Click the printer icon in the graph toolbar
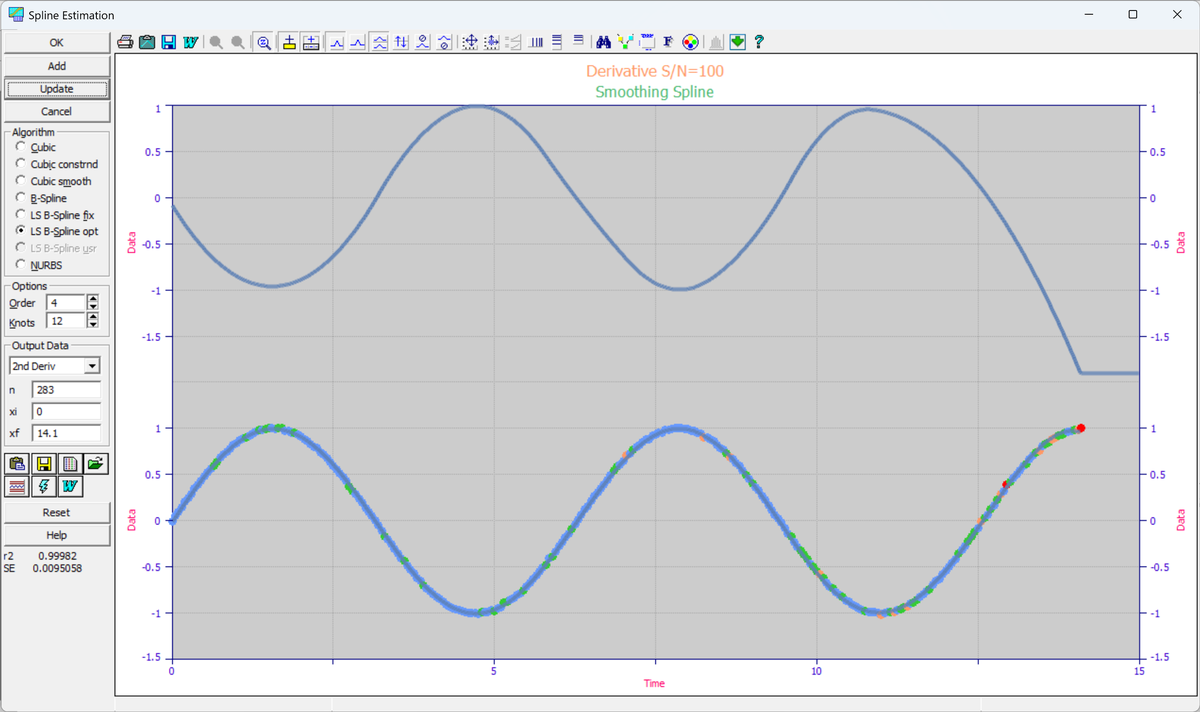The width and height of the screenshot is (1200, 712). pos(126,42)
